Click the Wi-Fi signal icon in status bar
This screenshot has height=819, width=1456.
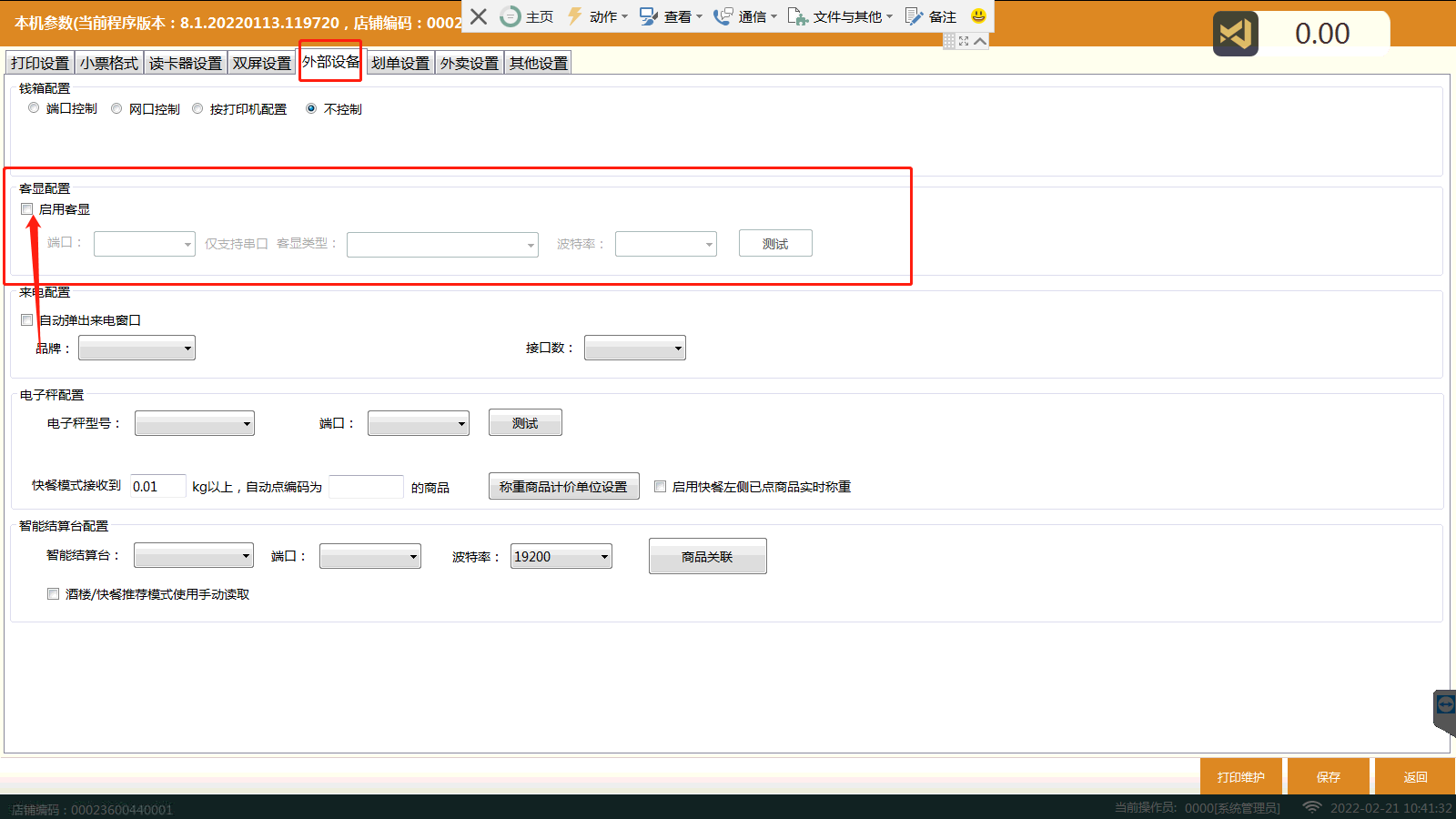[x=1311, y=807]
